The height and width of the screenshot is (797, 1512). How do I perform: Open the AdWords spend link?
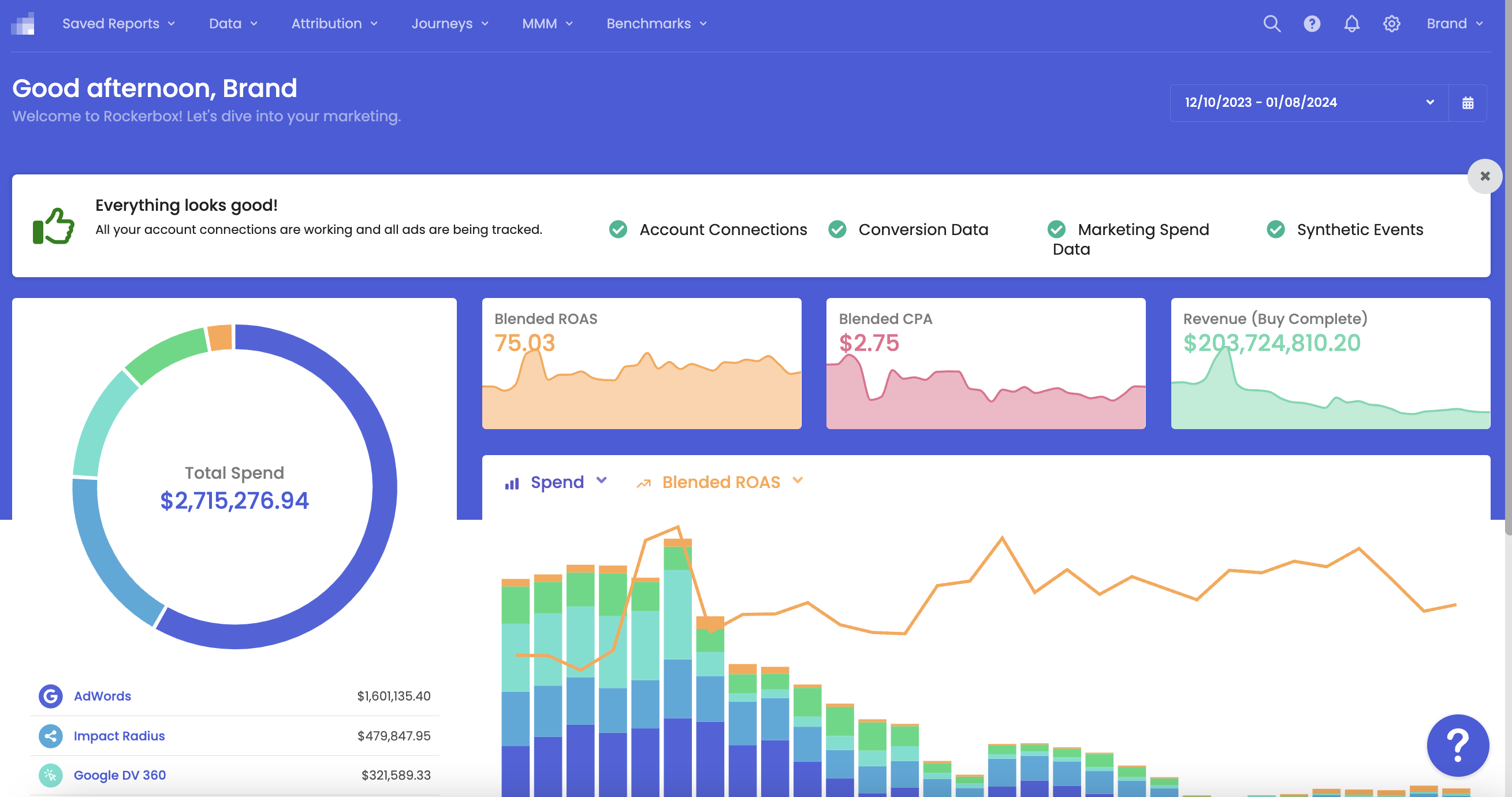[102, 696]
